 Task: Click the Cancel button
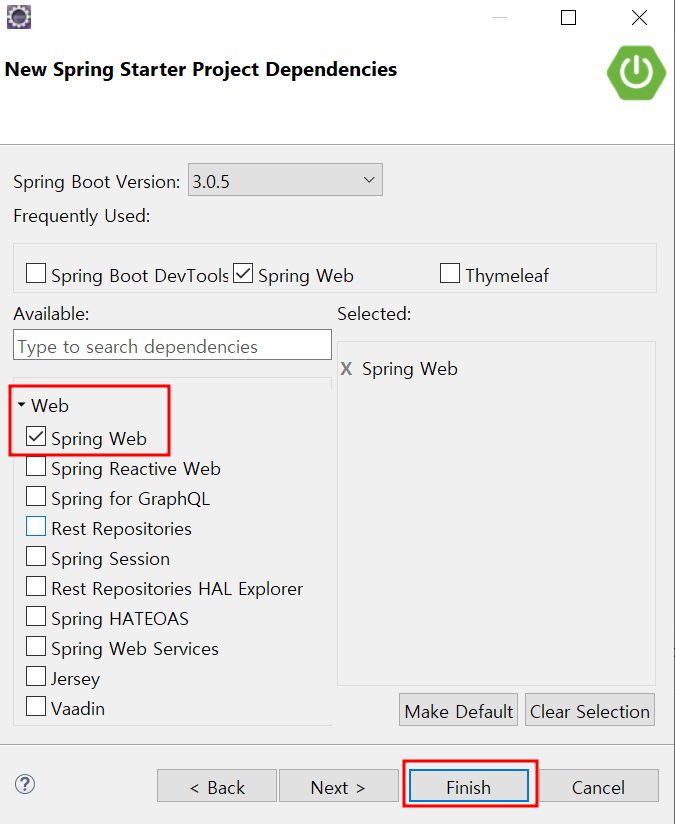599,786
